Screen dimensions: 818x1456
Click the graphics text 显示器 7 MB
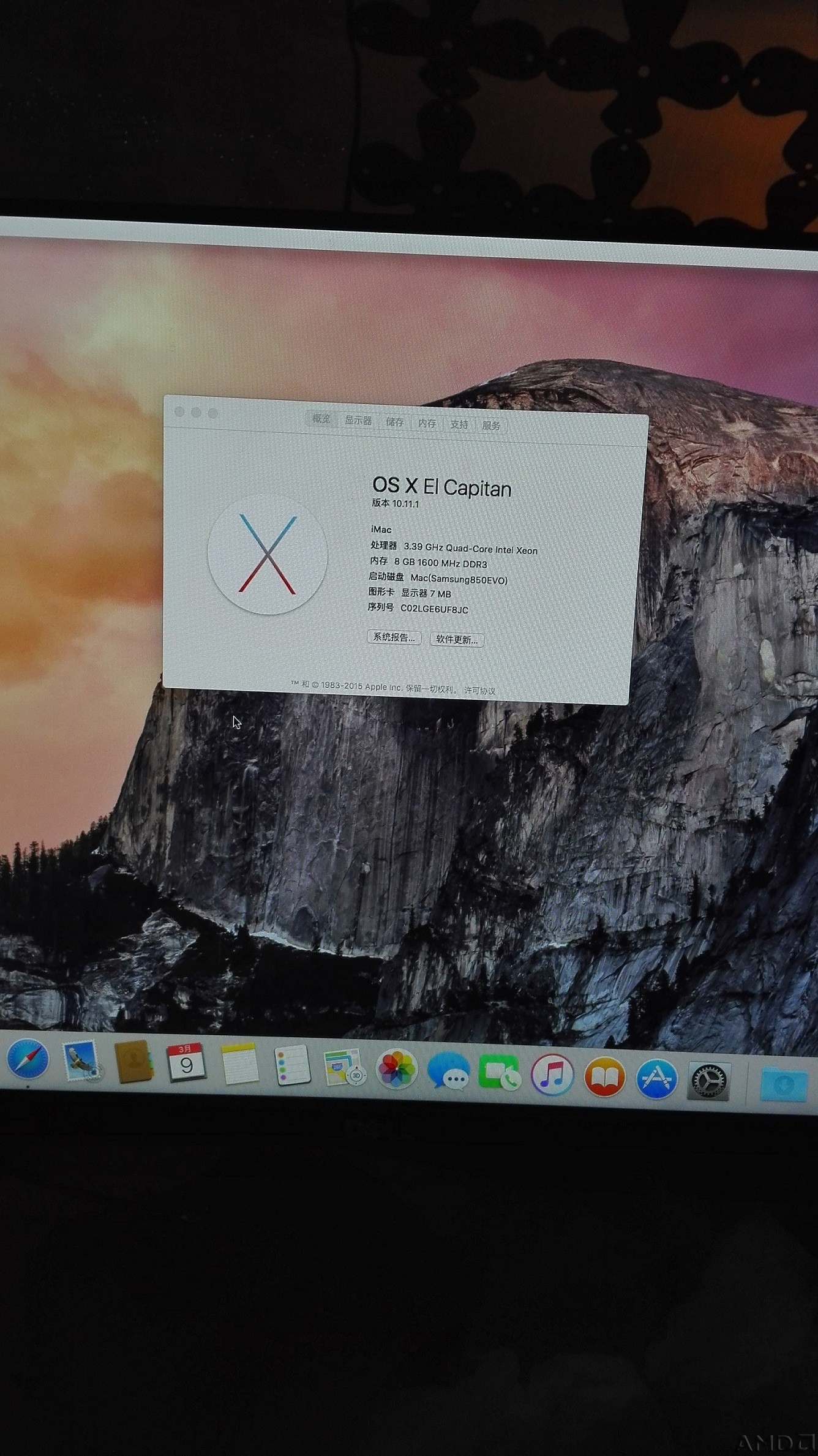coord(426,593)
